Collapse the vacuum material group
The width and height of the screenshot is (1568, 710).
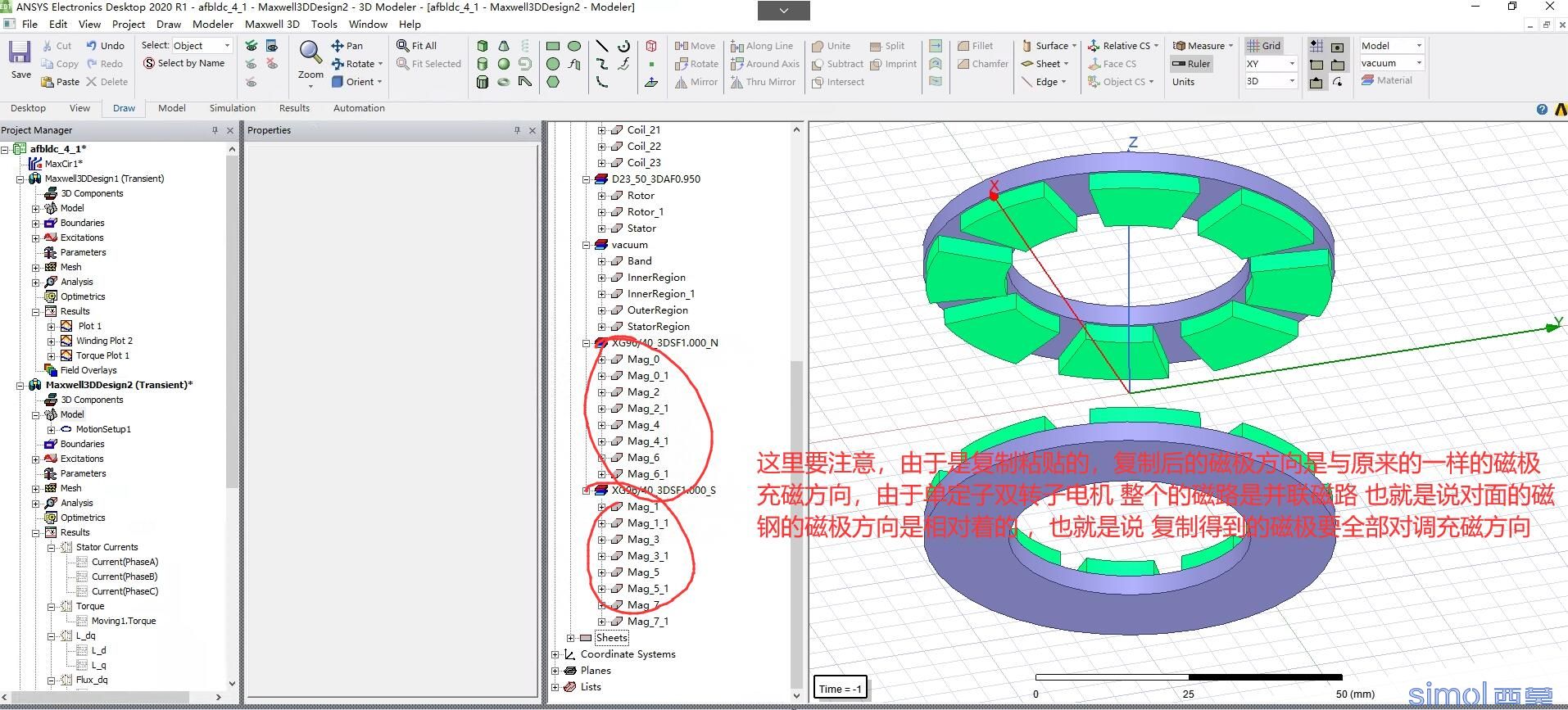[587, 245]
